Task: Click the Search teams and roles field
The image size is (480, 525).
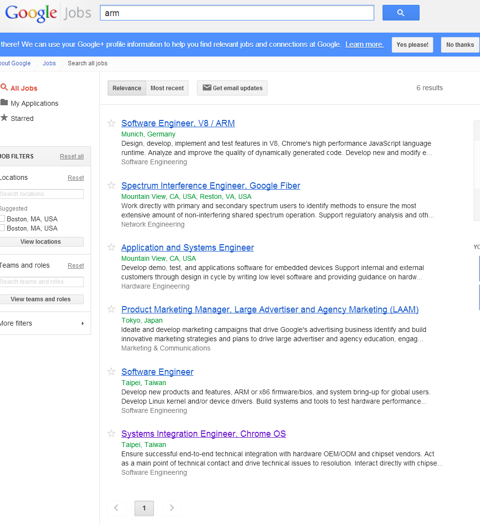Action: [42, 282]
